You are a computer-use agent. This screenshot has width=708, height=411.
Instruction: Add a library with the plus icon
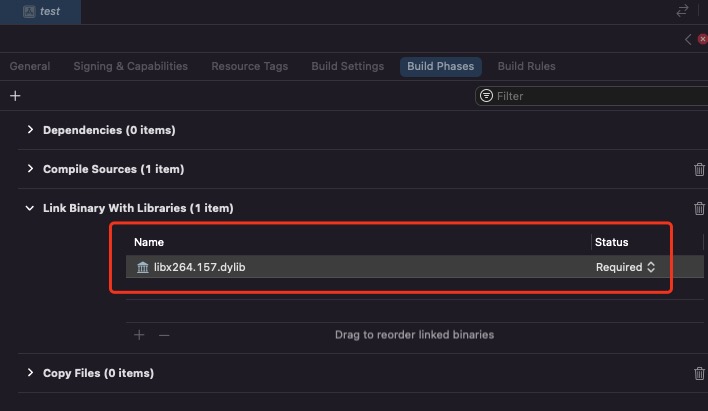(x=139, y=335)
